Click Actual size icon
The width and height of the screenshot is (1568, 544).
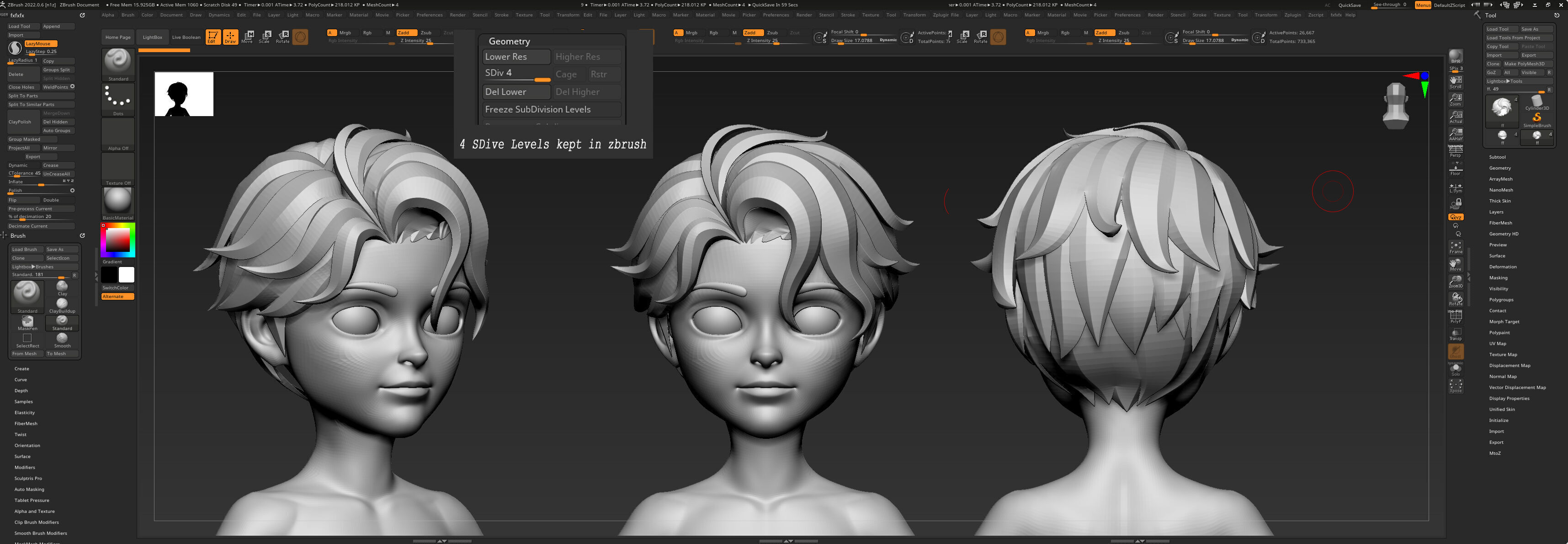(x=1456, y=117)
